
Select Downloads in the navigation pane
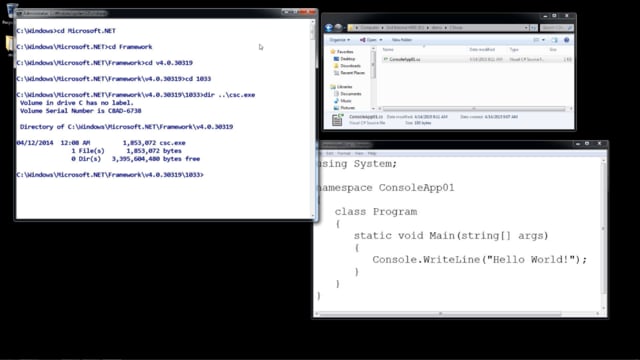[x=351, y=66]
